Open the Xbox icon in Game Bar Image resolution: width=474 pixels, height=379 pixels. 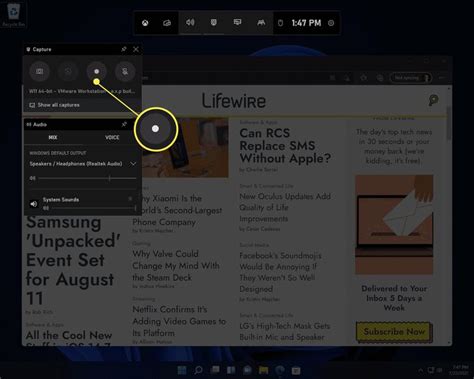pyautogui.click(x=145, y=23)
